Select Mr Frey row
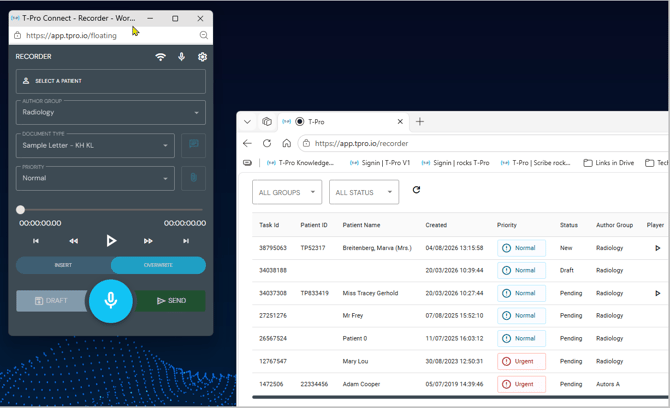670x408 pixels. [460, 316]
